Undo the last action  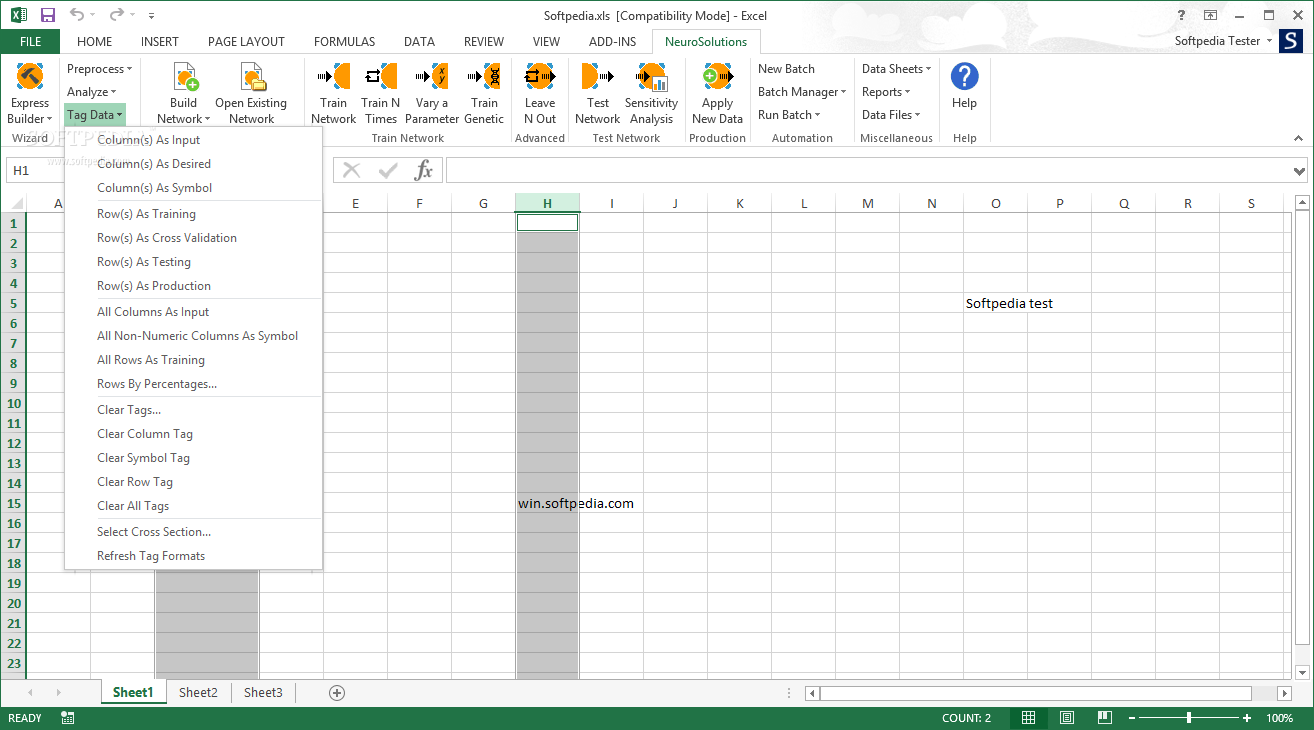(77, 15)
